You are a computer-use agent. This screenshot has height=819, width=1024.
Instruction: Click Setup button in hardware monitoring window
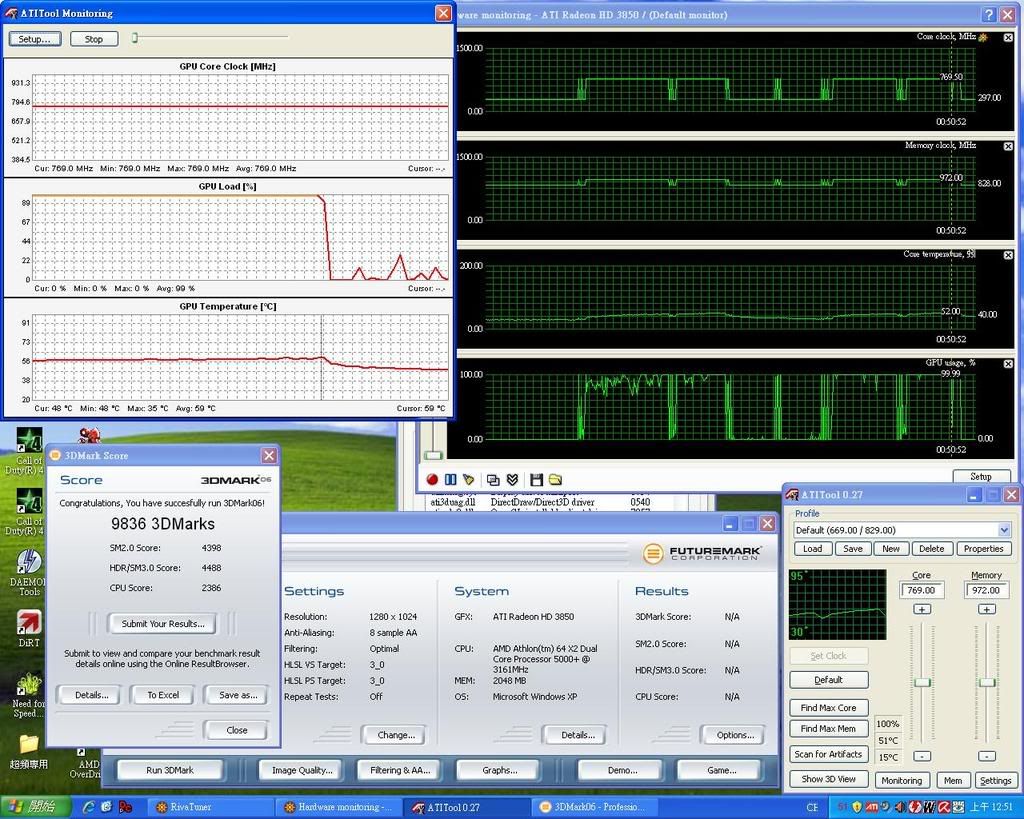pos(980,476)
